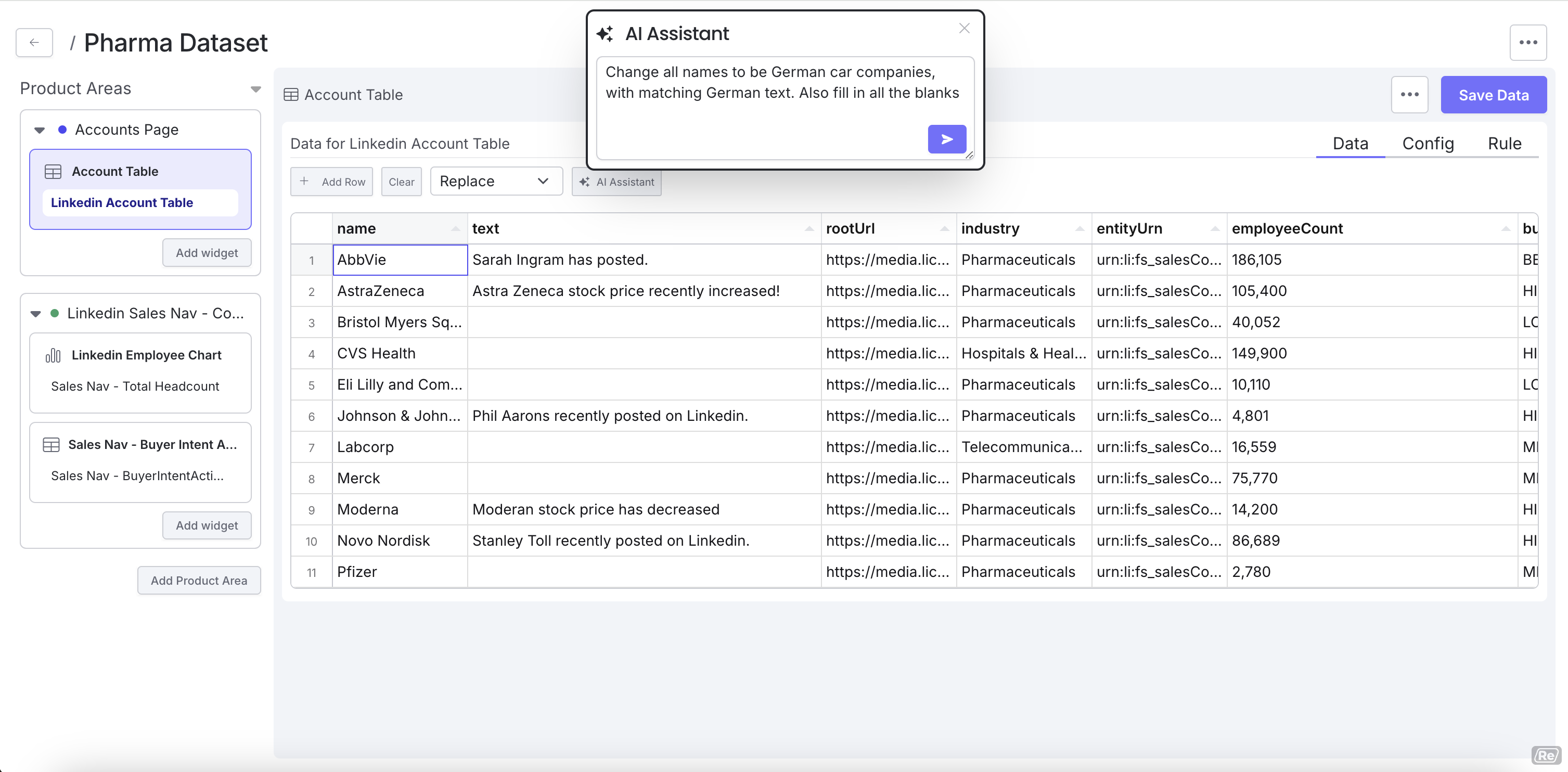
Task: Collapse the Linkedin Sales Nav section
Action: (x=36, y=314)
